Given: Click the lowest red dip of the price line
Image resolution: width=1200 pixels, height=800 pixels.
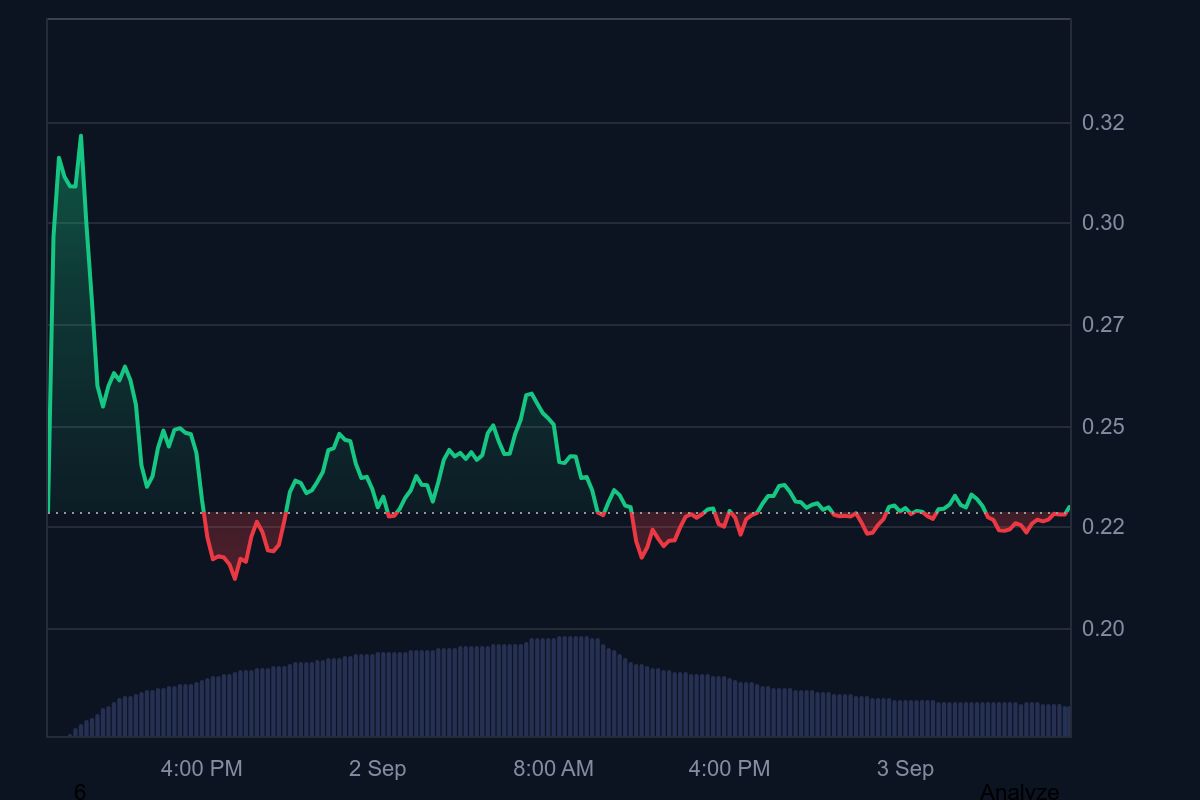Looking at the screenshot, I should pos(235,577).
